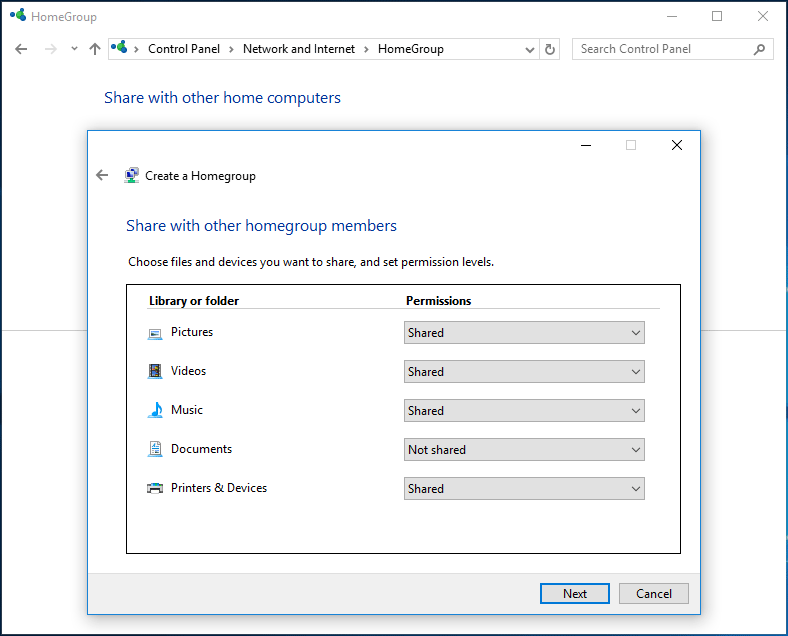Click the Next button
The image size is (788, 636).
[575, 593]
